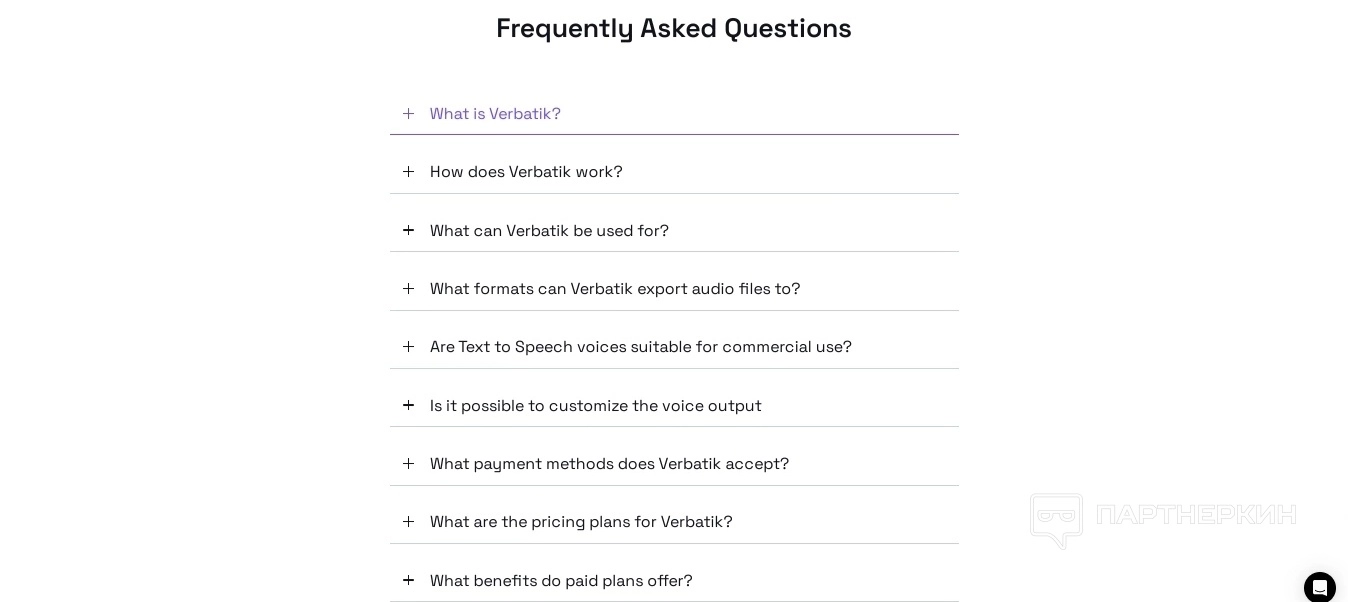This screenshot has width=1348, height=602.
Task: Click plus icon beside commercial use question
Action: 408,347
